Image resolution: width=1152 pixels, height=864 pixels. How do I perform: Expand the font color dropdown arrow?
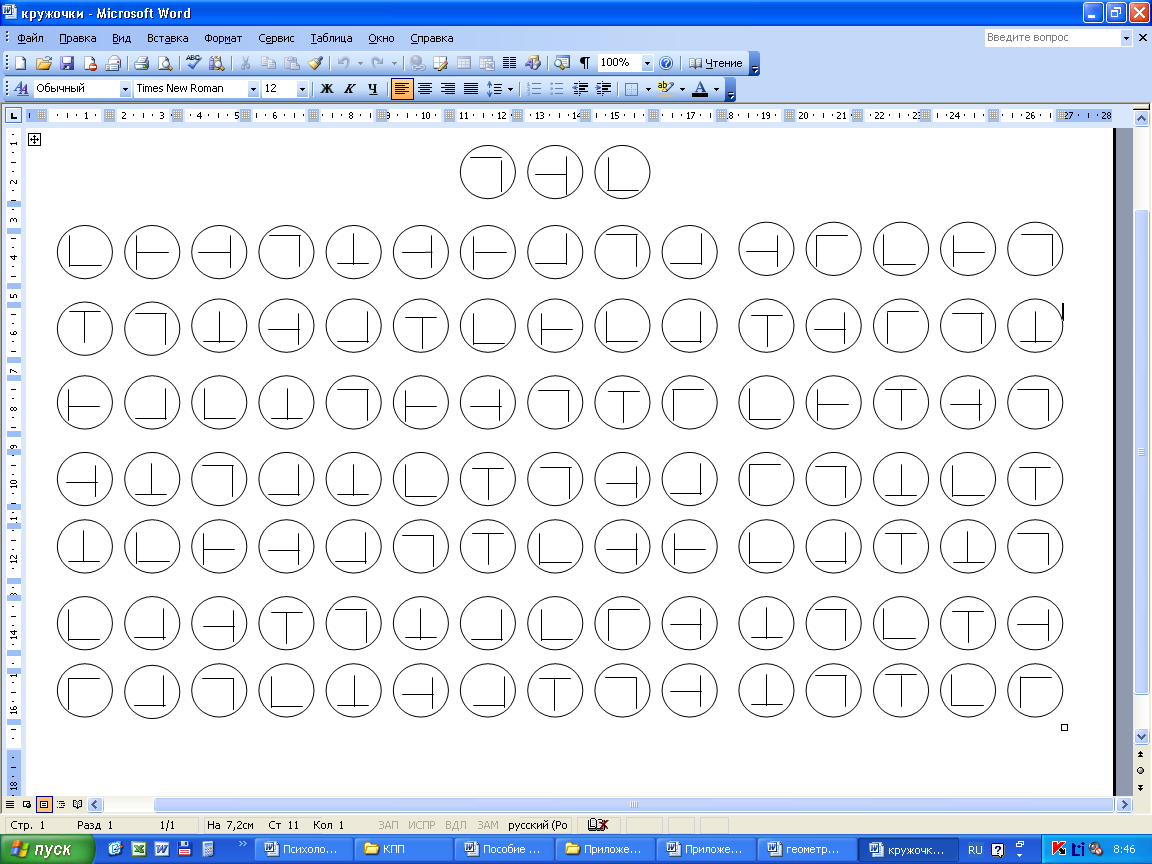pos(716,89)
